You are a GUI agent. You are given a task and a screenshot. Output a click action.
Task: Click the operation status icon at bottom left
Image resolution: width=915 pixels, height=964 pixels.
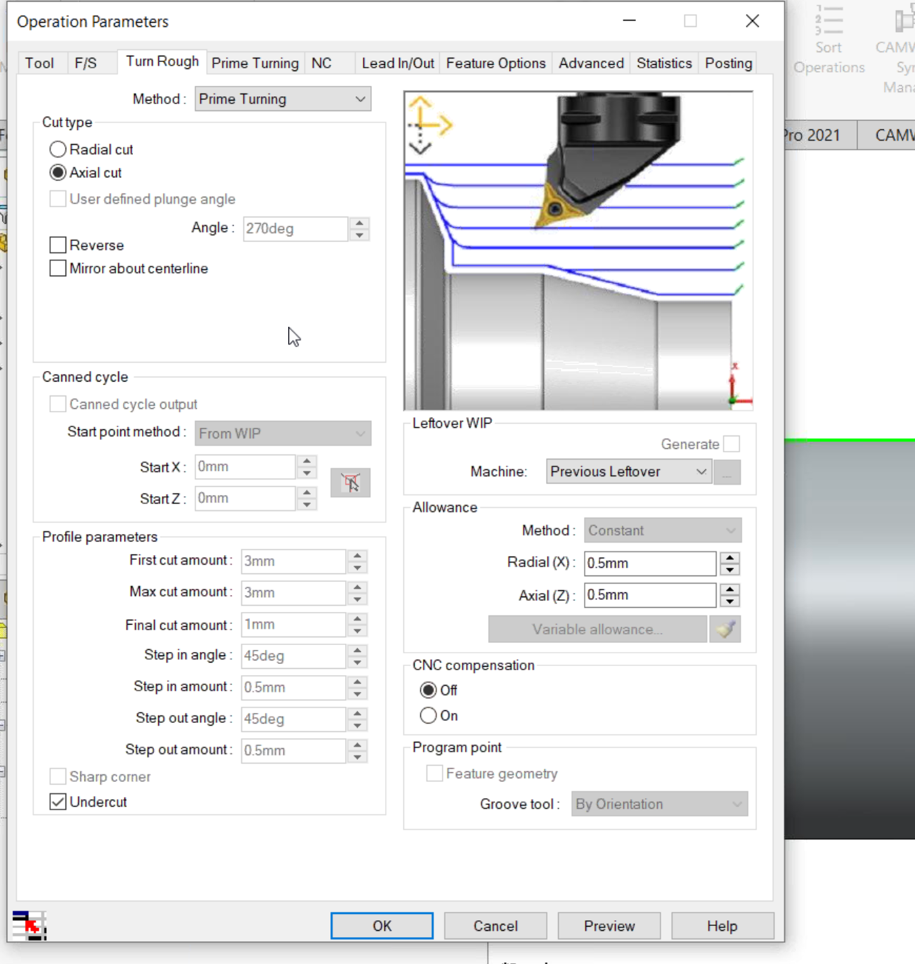click(x=29, y=925)
